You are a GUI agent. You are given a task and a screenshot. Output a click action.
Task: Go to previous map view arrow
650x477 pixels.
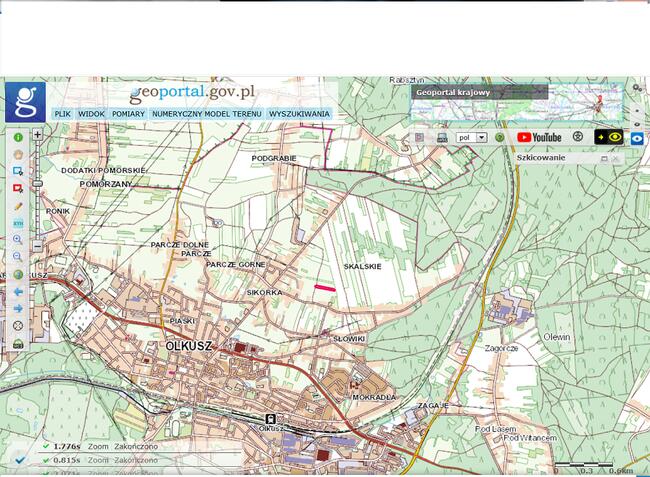coord(17,291)
